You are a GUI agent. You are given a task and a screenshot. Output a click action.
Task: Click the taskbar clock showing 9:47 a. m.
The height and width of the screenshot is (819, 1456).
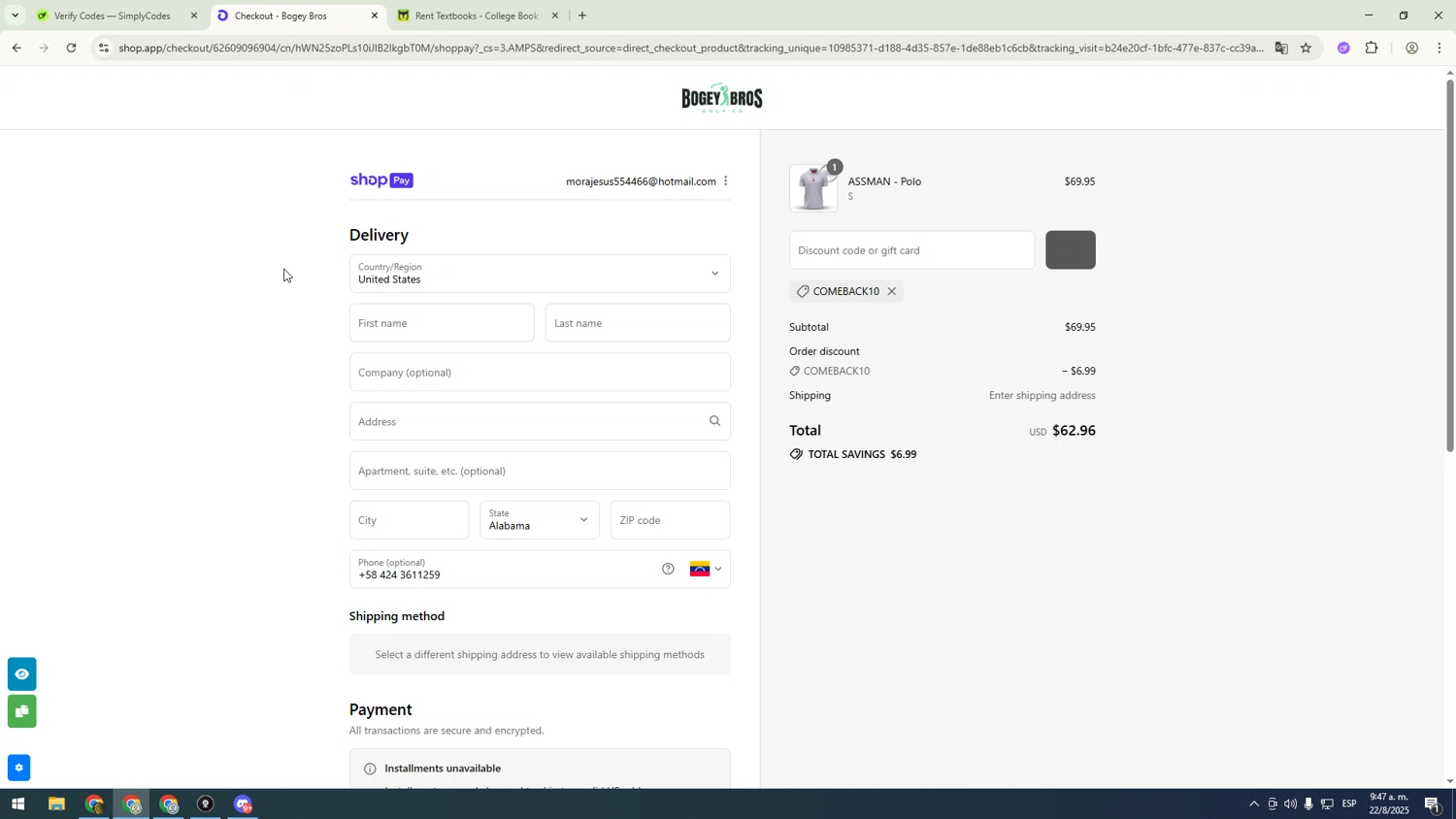point(1389,803)
